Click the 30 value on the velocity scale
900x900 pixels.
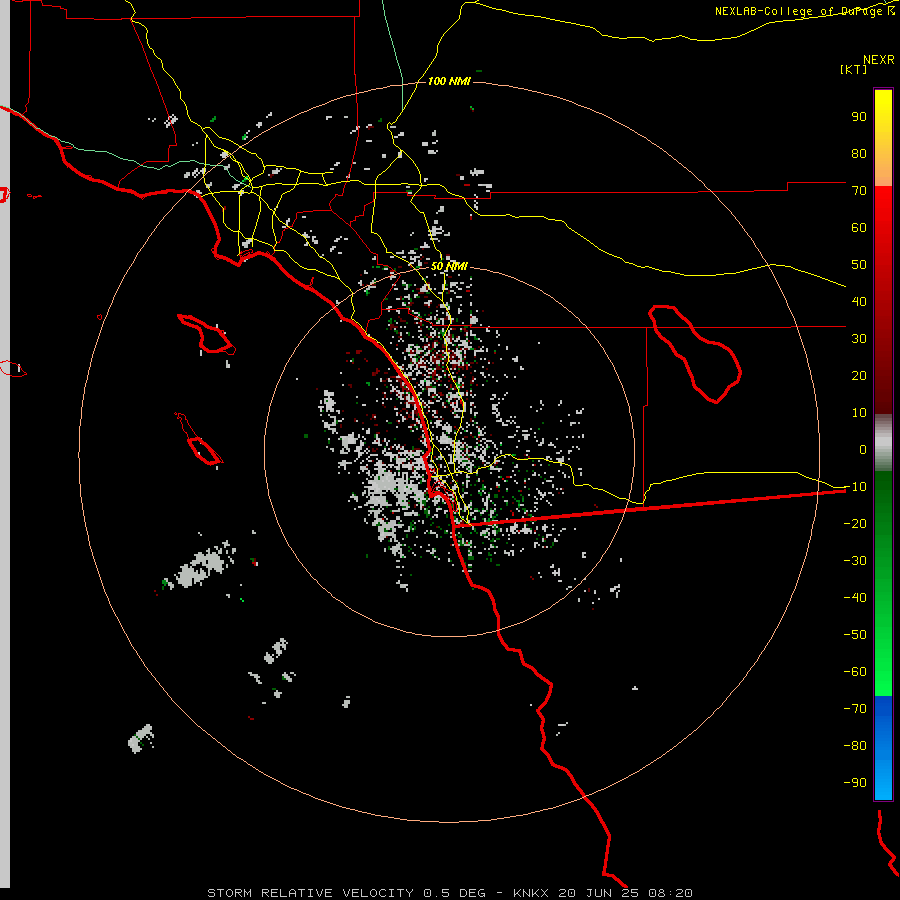pos(859,339)
